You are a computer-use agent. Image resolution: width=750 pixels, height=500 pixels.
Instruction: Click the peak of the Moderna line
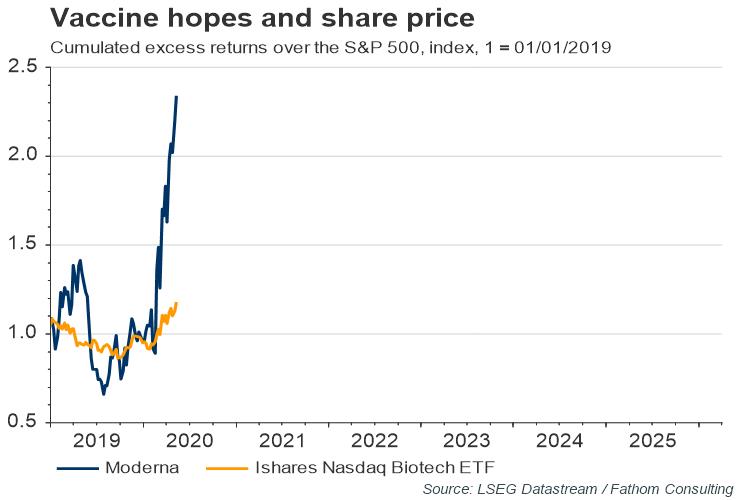pyautogui.click(x=177, y=97)
